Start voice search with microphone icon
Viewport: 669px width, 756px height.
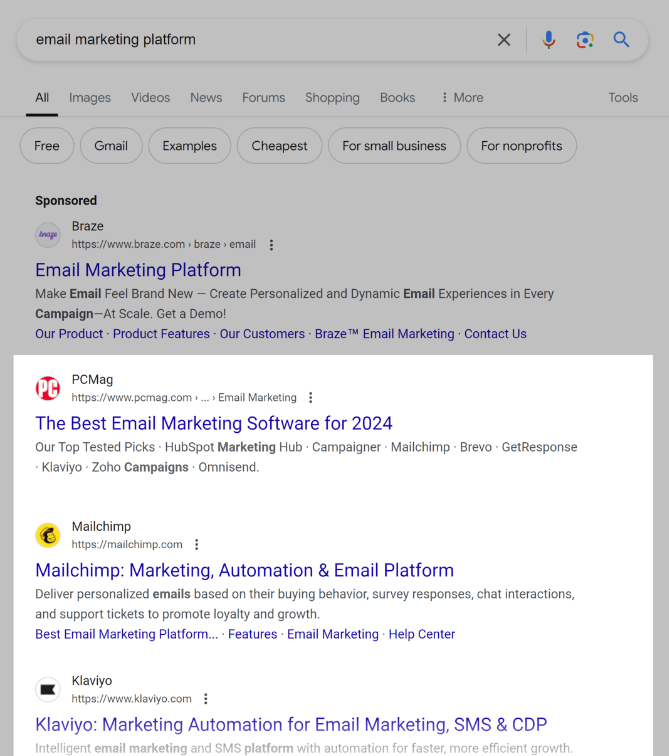[x=548, y=40]
